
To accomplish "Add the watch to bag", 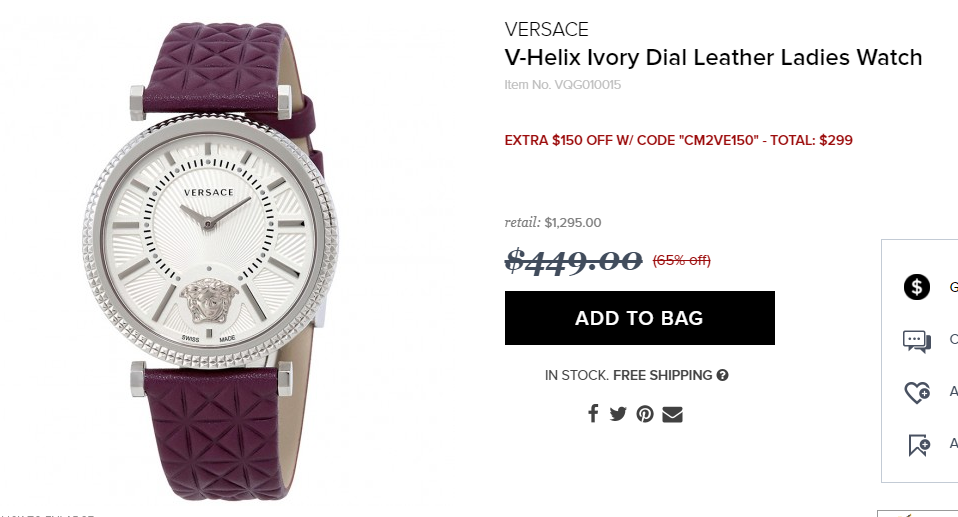I will (640, 318).
